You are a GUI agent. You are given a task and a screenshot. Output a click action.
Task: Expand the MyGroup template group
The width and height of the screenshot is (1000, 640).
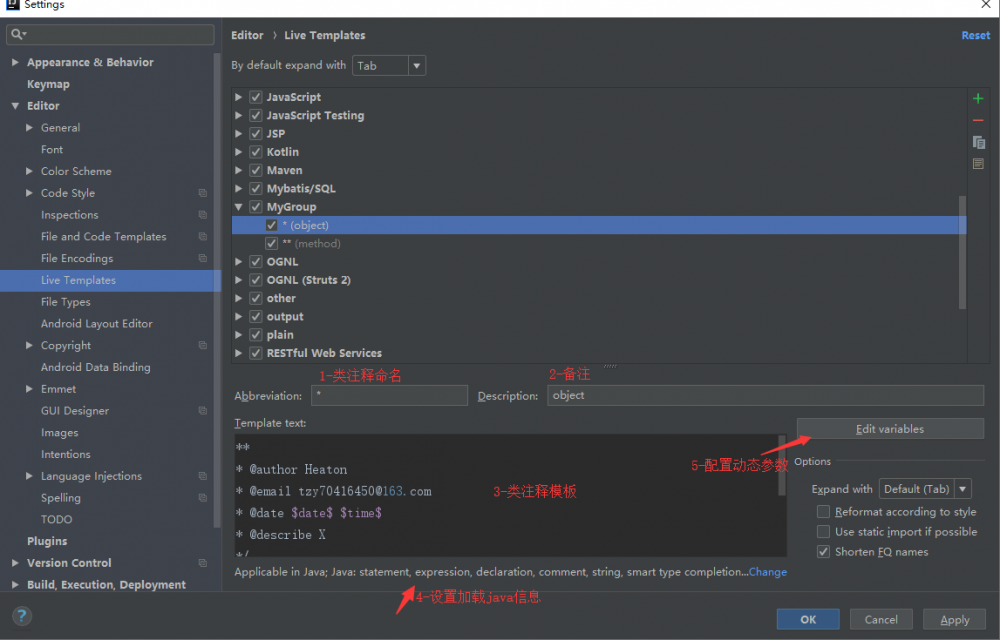pyautogui.click(x=238, y=207)
